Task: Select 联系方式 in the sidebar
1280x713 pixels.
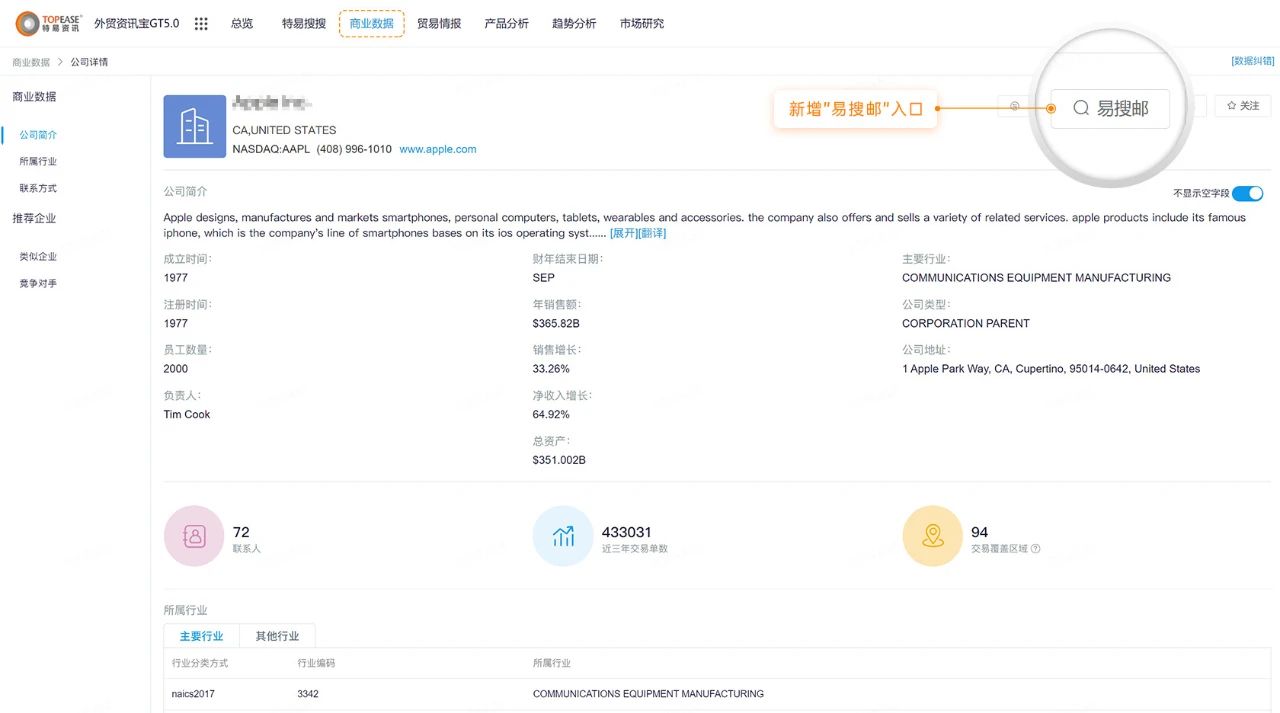Action: pos(38,188)
